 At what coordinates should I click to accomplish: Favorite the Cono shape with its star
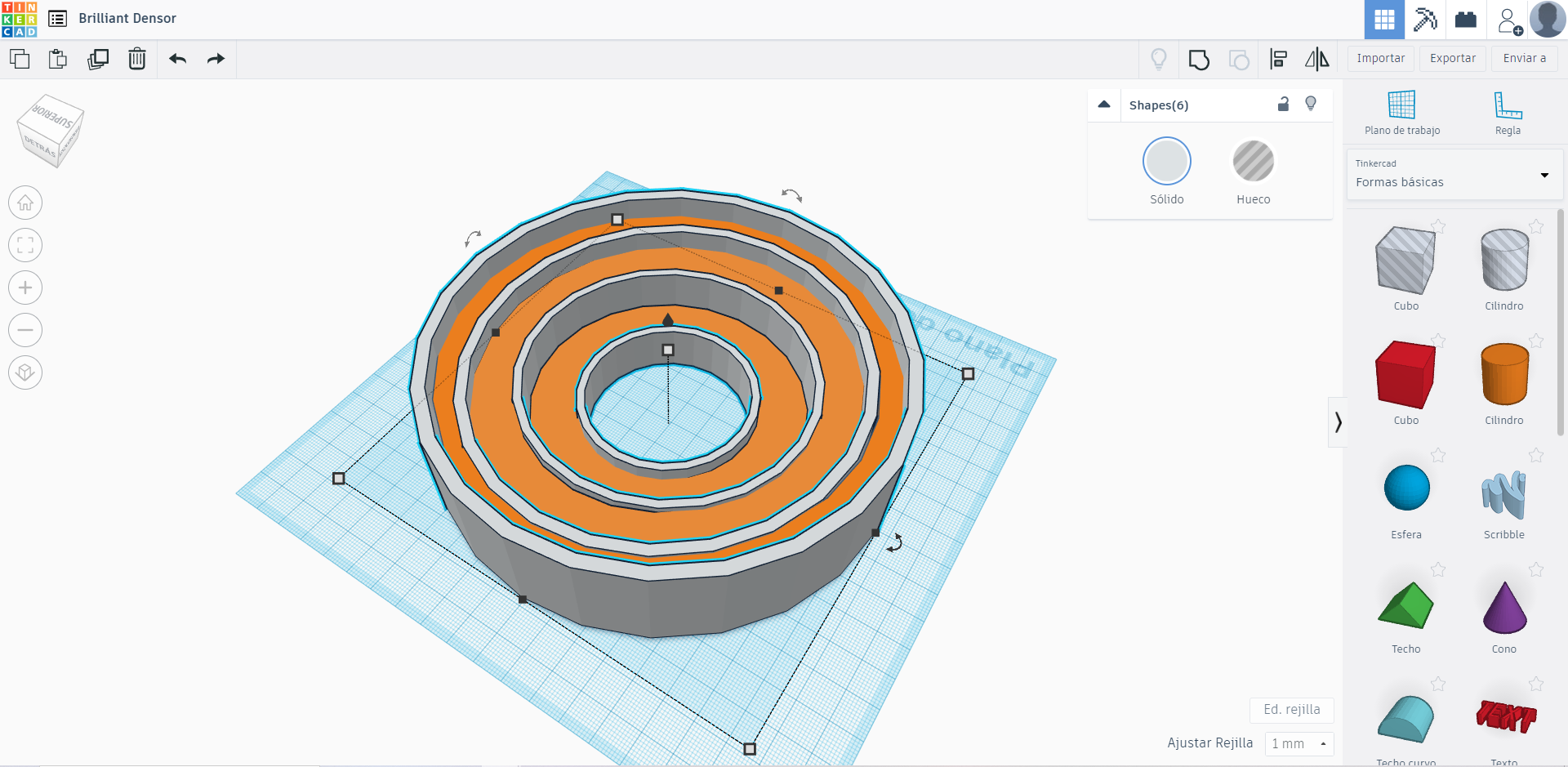coord(1536,569)
